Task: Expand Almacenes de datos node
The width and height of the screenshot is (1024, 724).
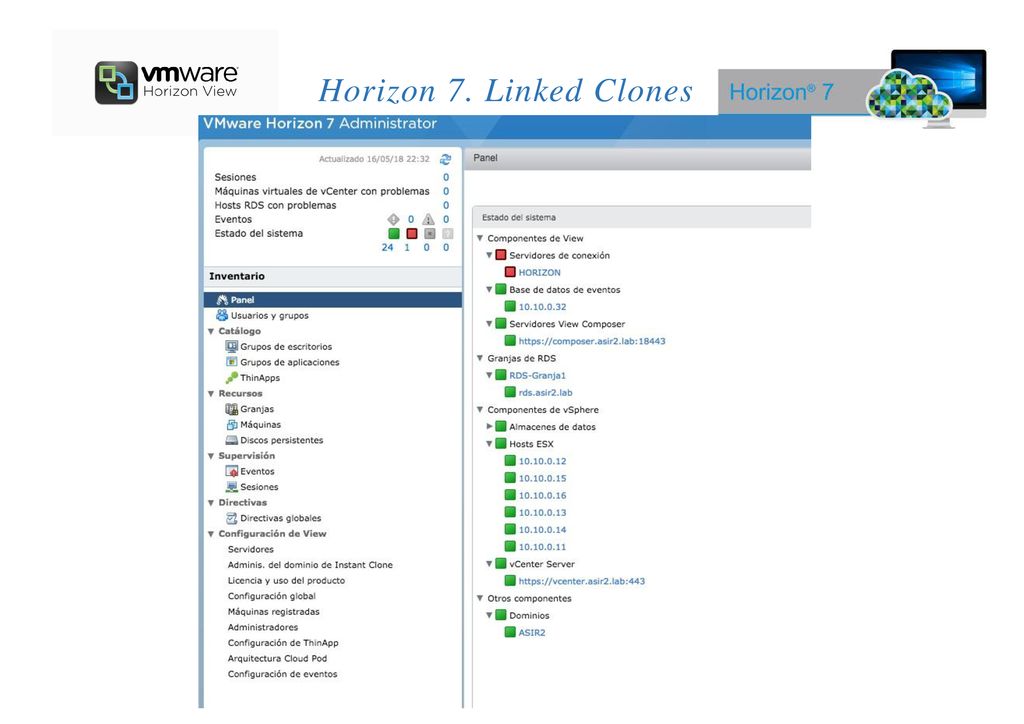Action: pos(489,426)
